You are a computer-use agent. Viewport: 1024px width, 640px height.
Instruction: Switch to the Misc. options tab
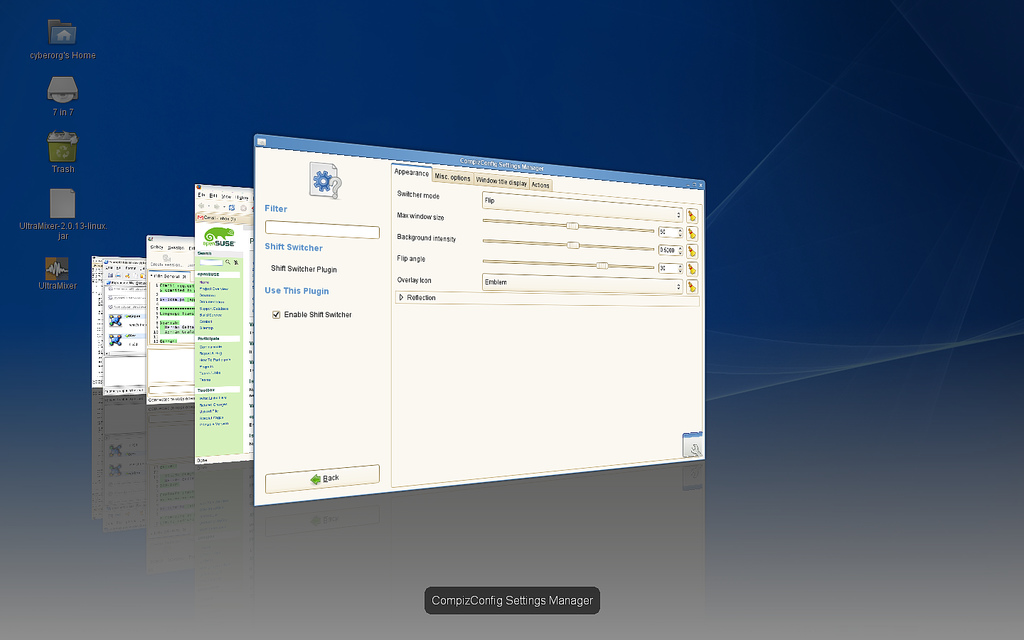[452, 178]
